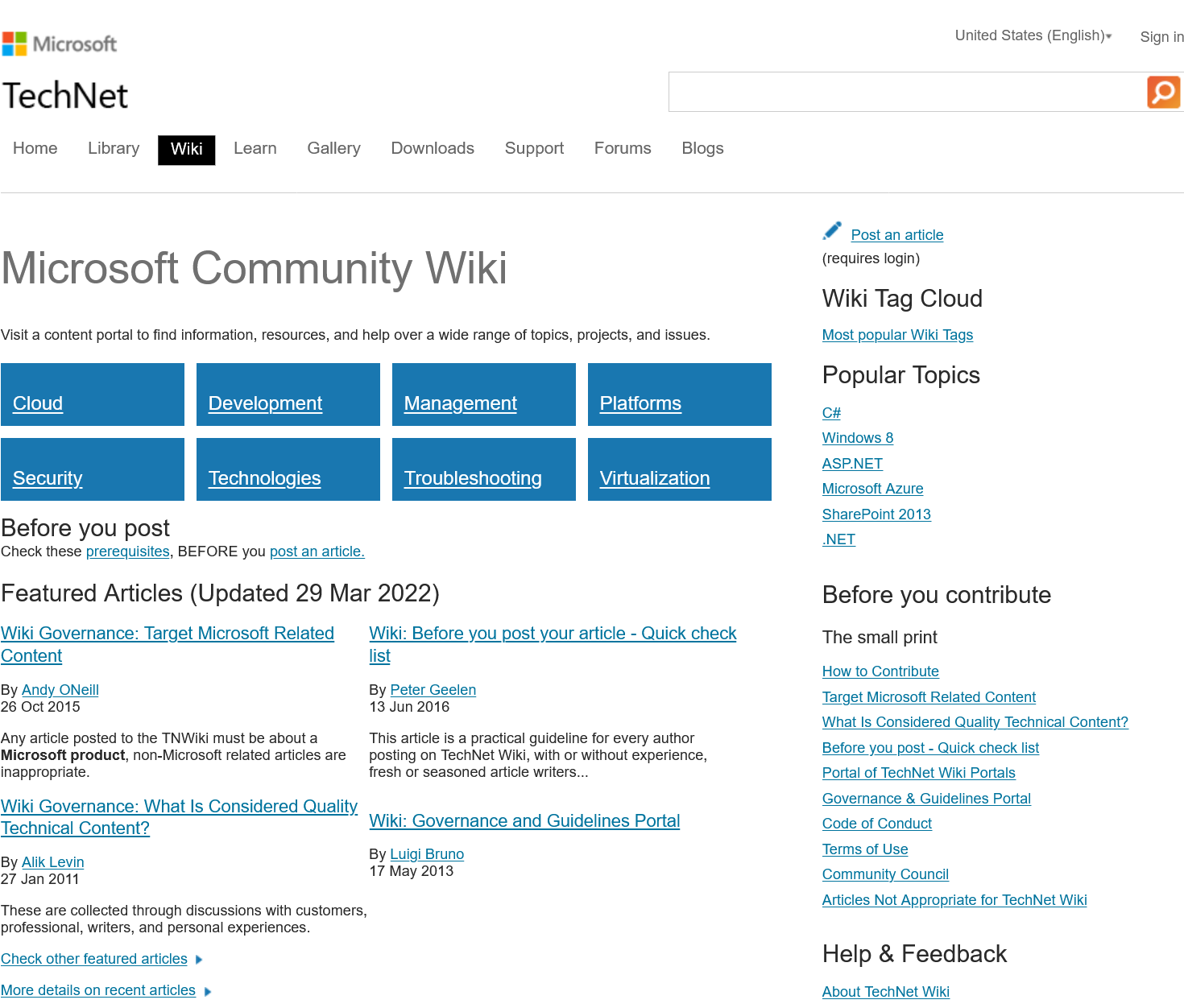The height and width of the screenshot is (1008, 1184).
Task: Open the Troubleshooting portal tile
Action: point(484,469)
